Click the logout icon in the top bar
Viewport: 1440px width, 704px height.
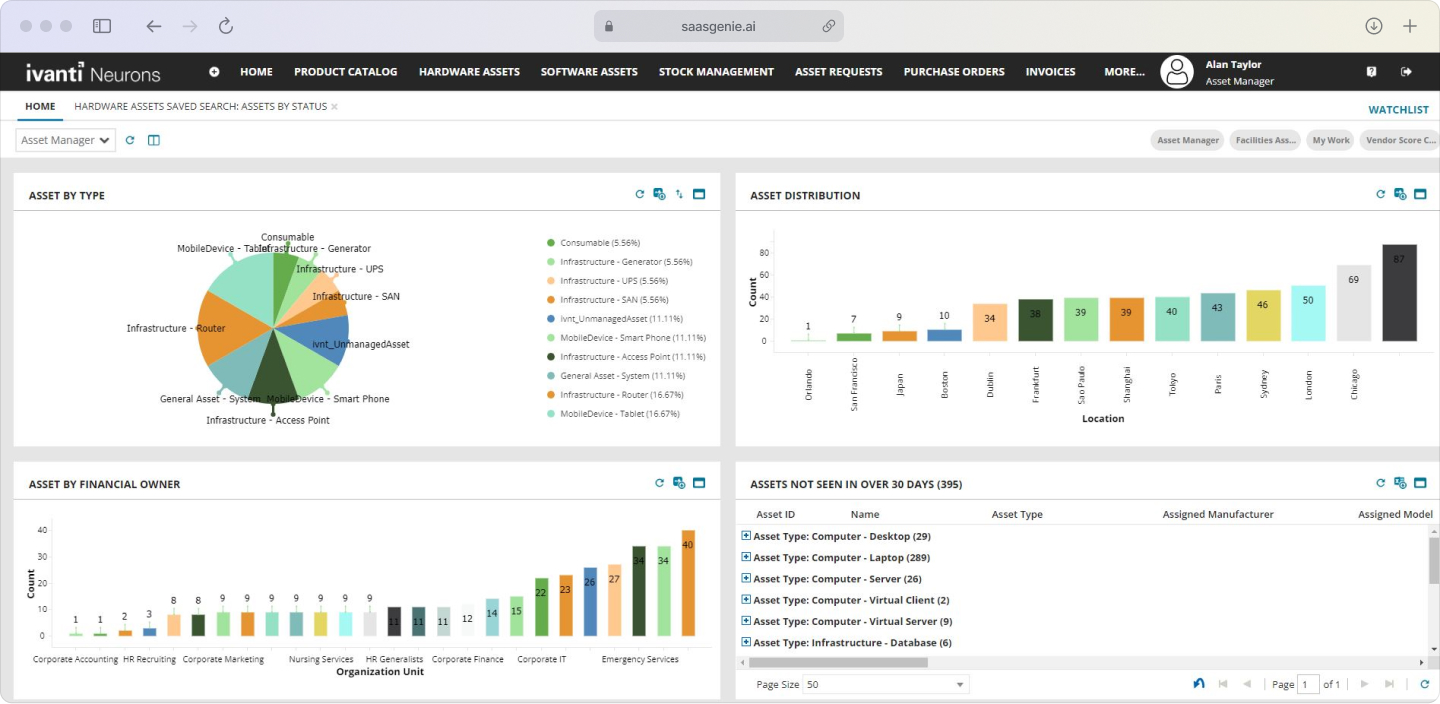pyautogui.click(x=1406, y=72)
